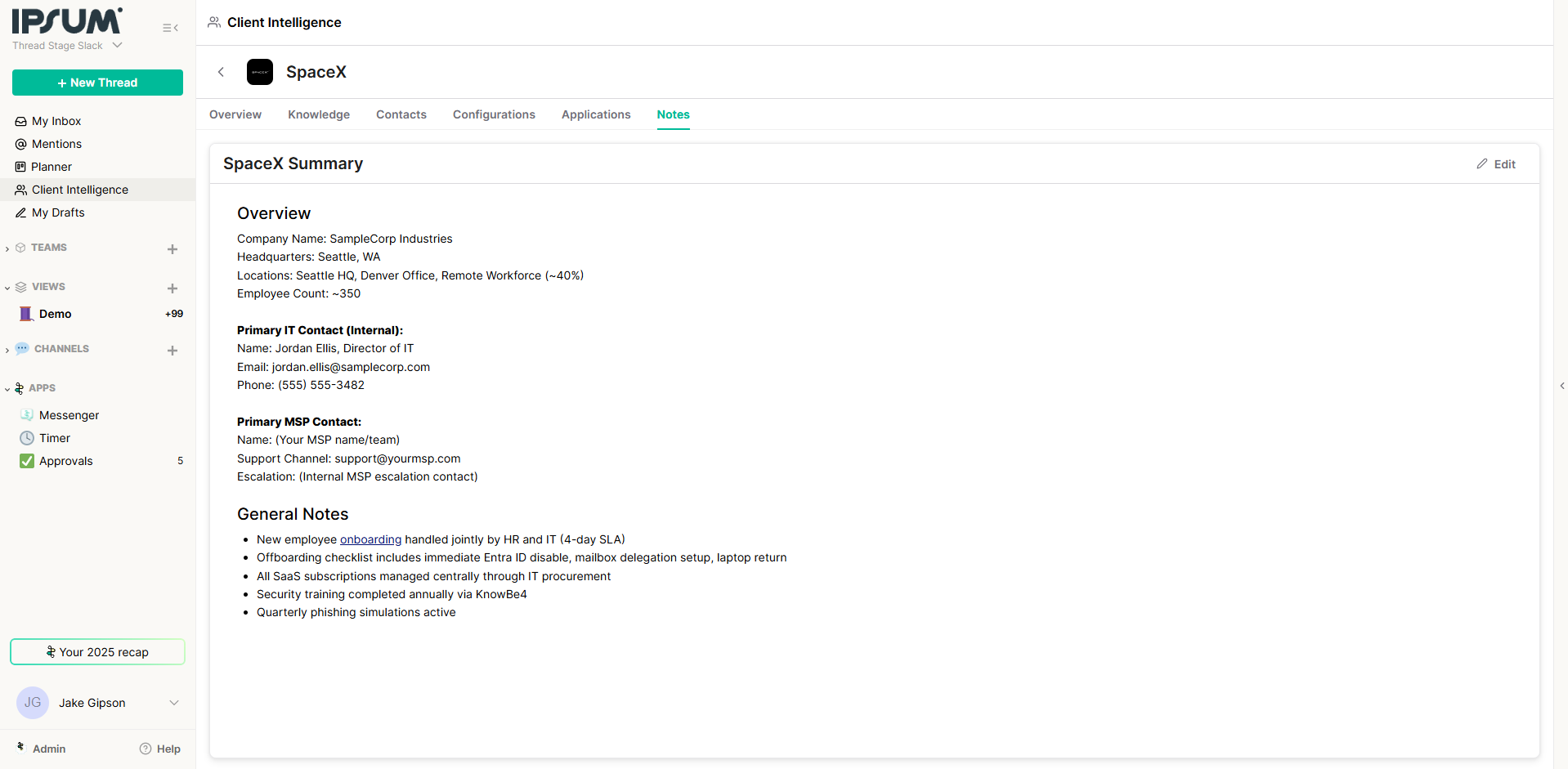Click the Admin settings icon
Screen dimensions: 1568x769
point(21,747)
